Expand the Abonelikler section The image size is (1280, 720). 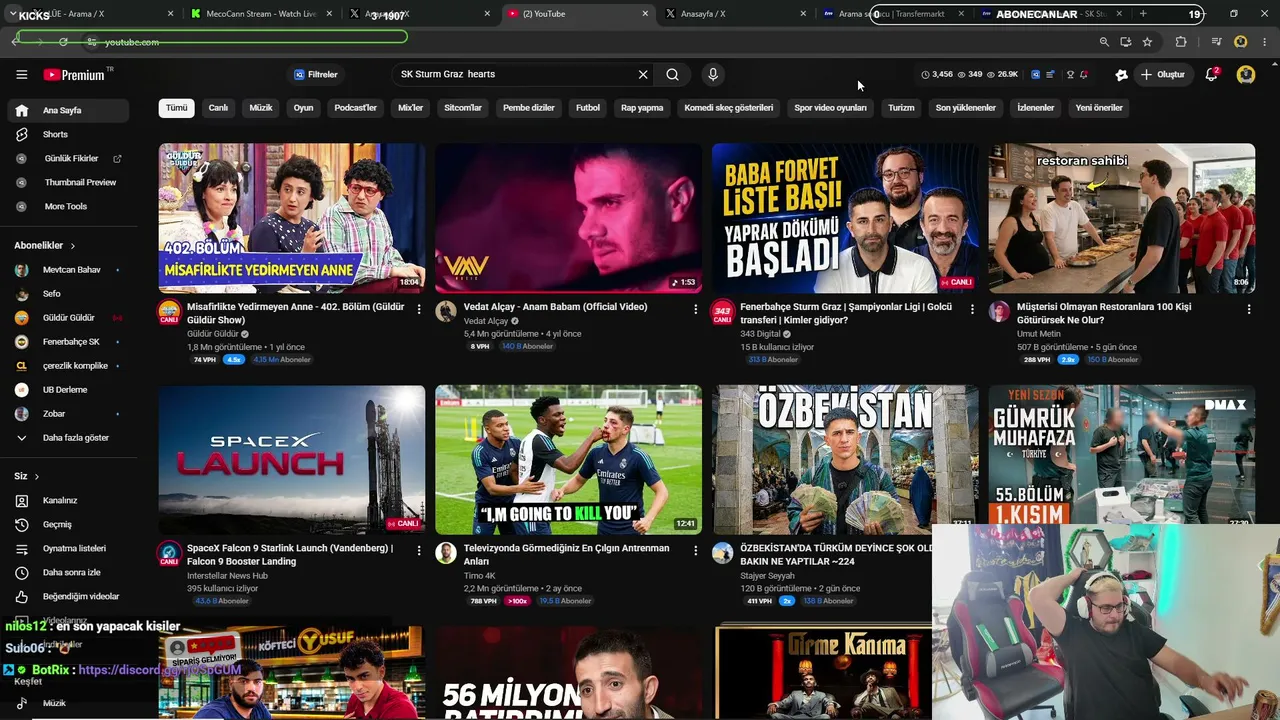[x=45, y=245]
